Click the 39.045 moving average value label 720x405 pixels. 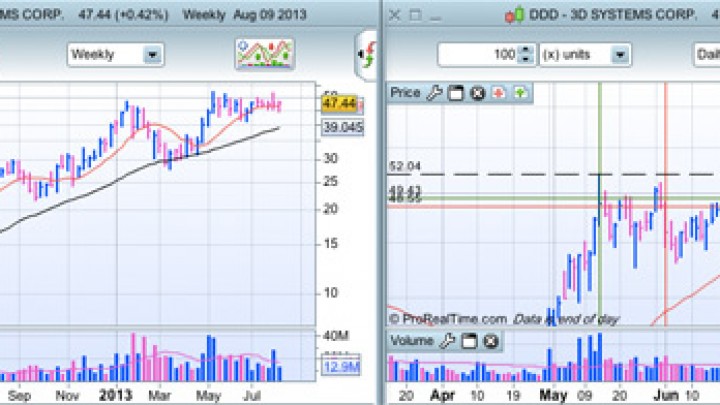click(x=343, y=127)
